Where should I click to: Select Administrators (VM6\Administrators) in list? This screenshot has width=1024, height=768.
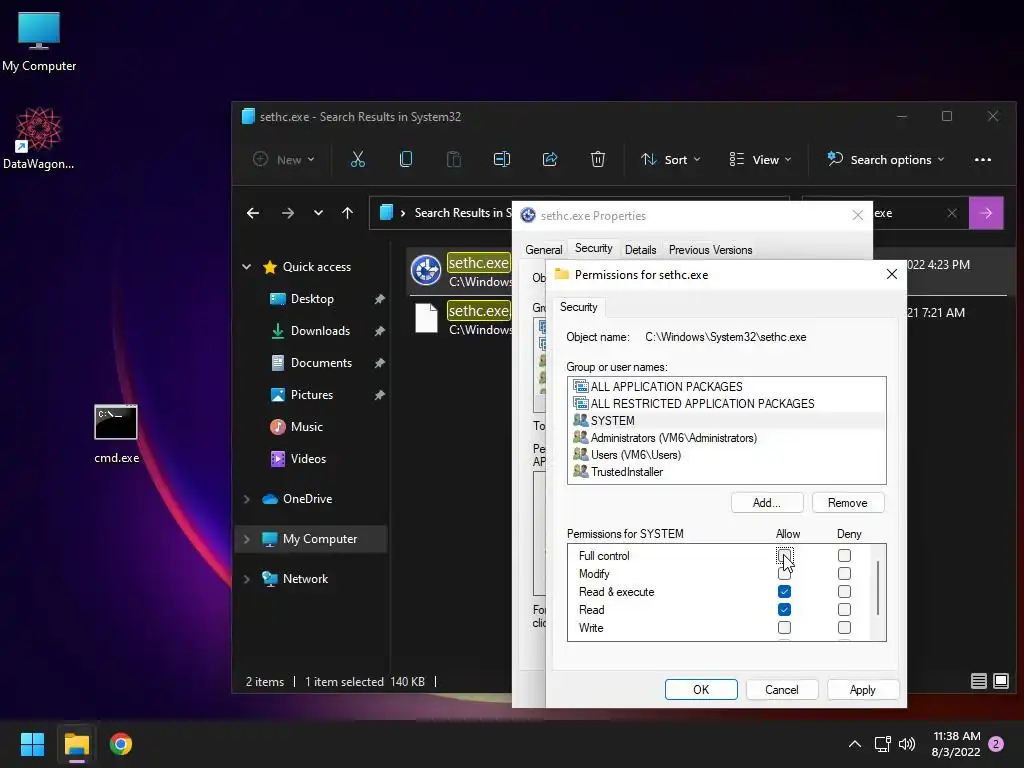[727, 438]
